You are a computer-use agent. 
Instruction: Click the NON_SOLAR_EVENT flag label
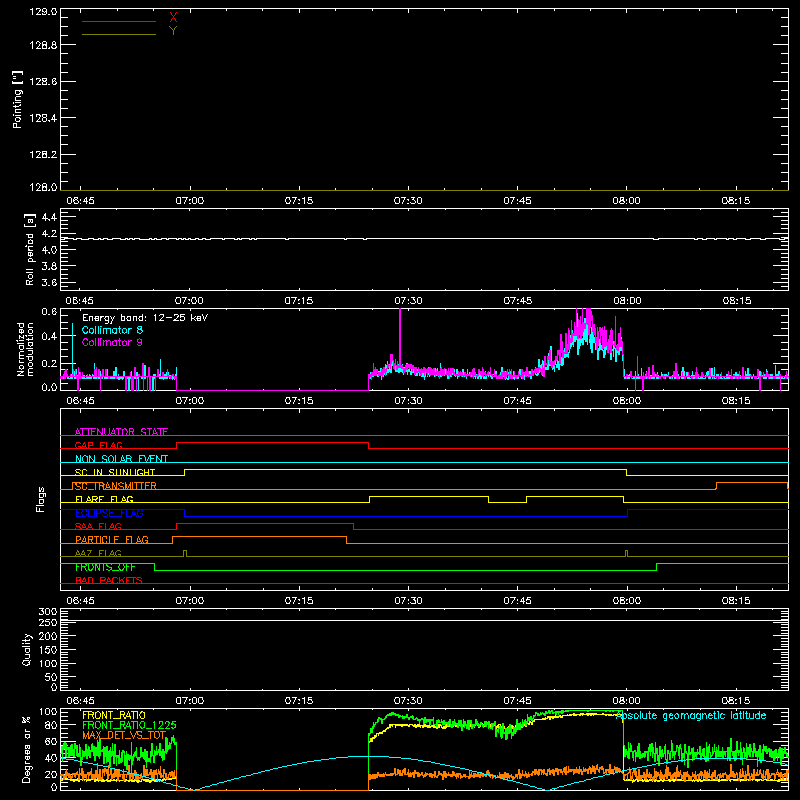(121, 459)
